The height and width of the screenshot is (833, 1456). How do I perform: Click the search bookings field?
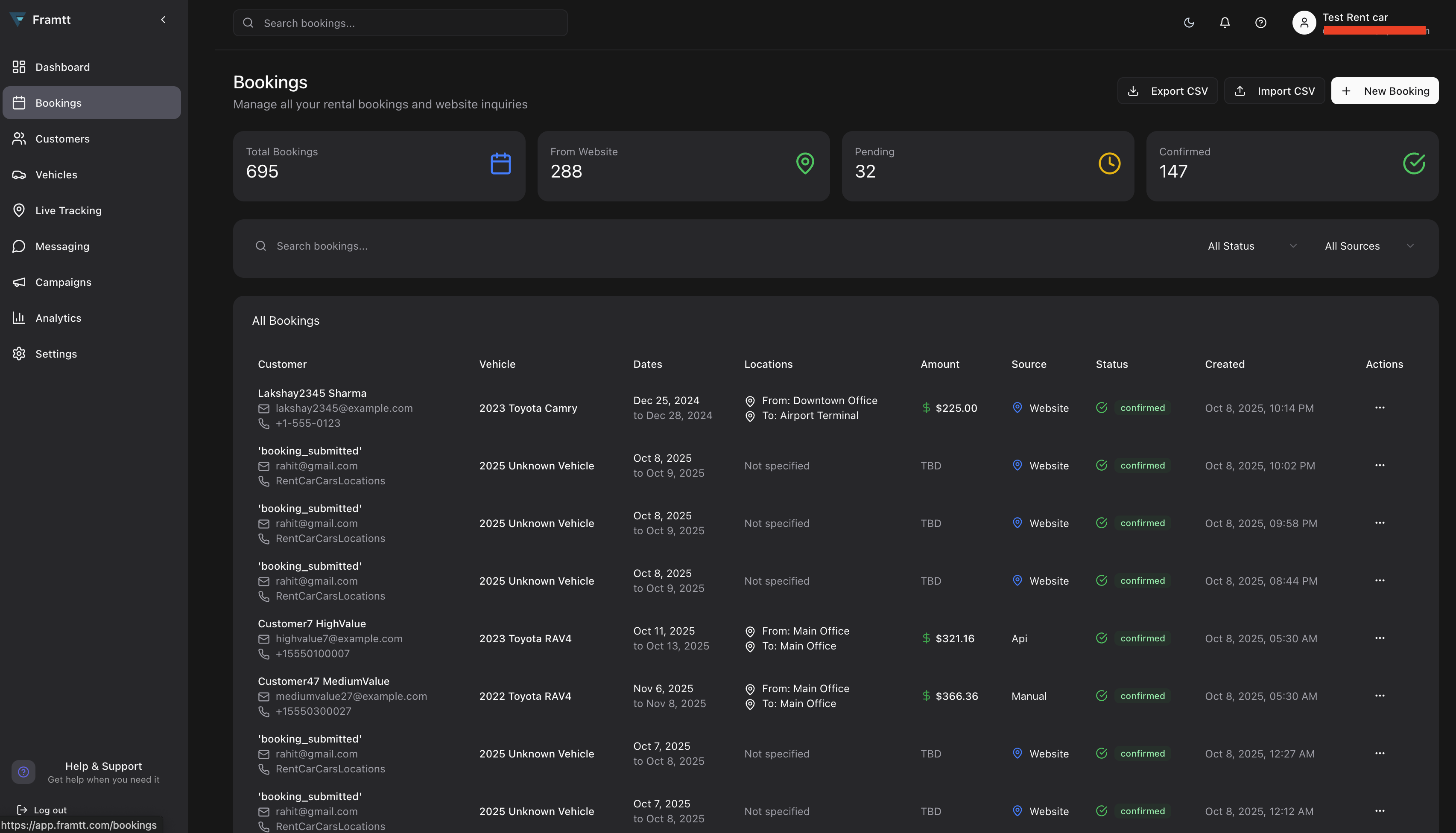[401, 23]
